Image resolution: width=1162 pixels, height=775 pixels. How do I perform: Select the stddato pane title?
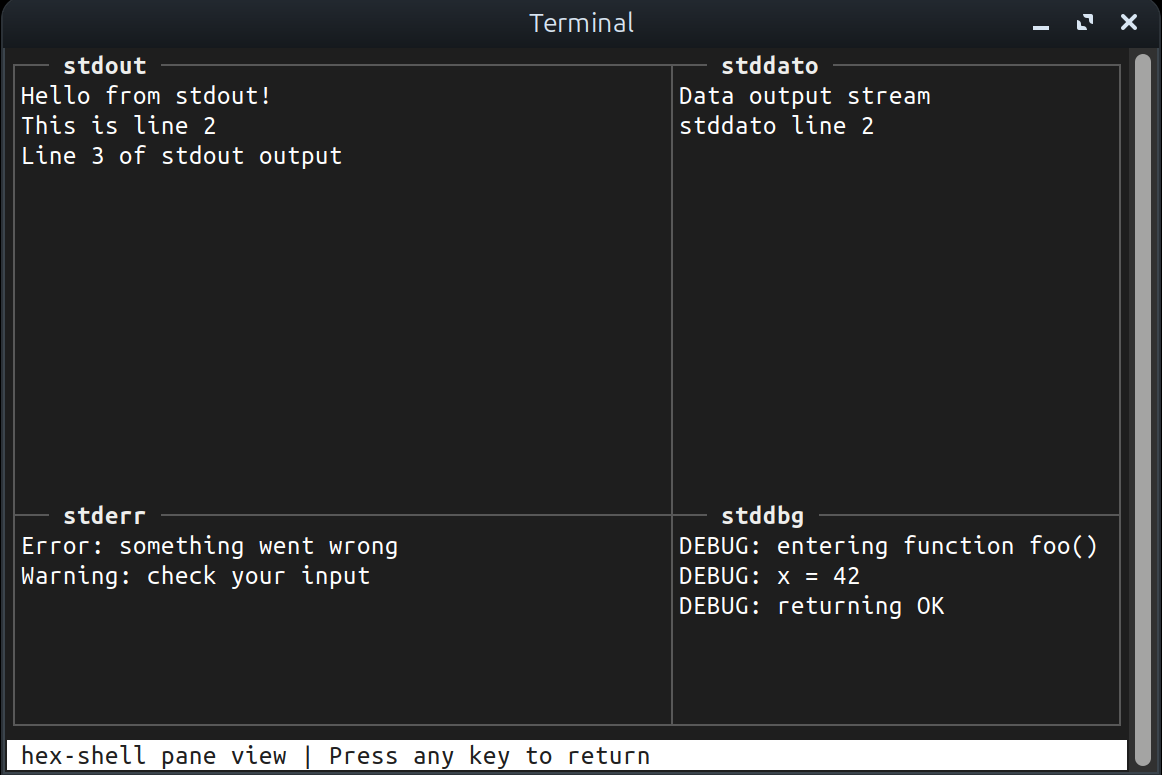coord(769,66)
